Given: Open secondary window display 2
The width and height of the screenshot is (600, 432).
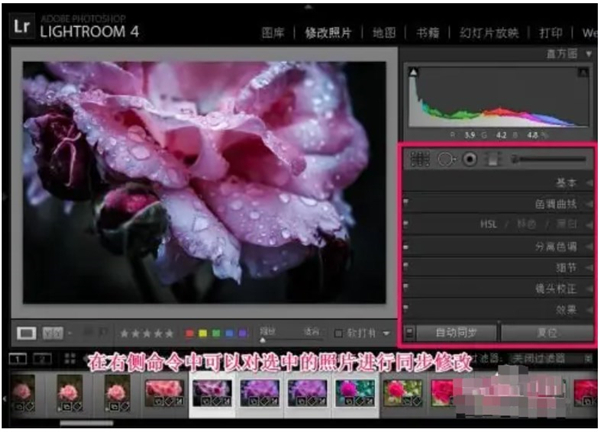Looking at the screenshot, I should point(43,358).
